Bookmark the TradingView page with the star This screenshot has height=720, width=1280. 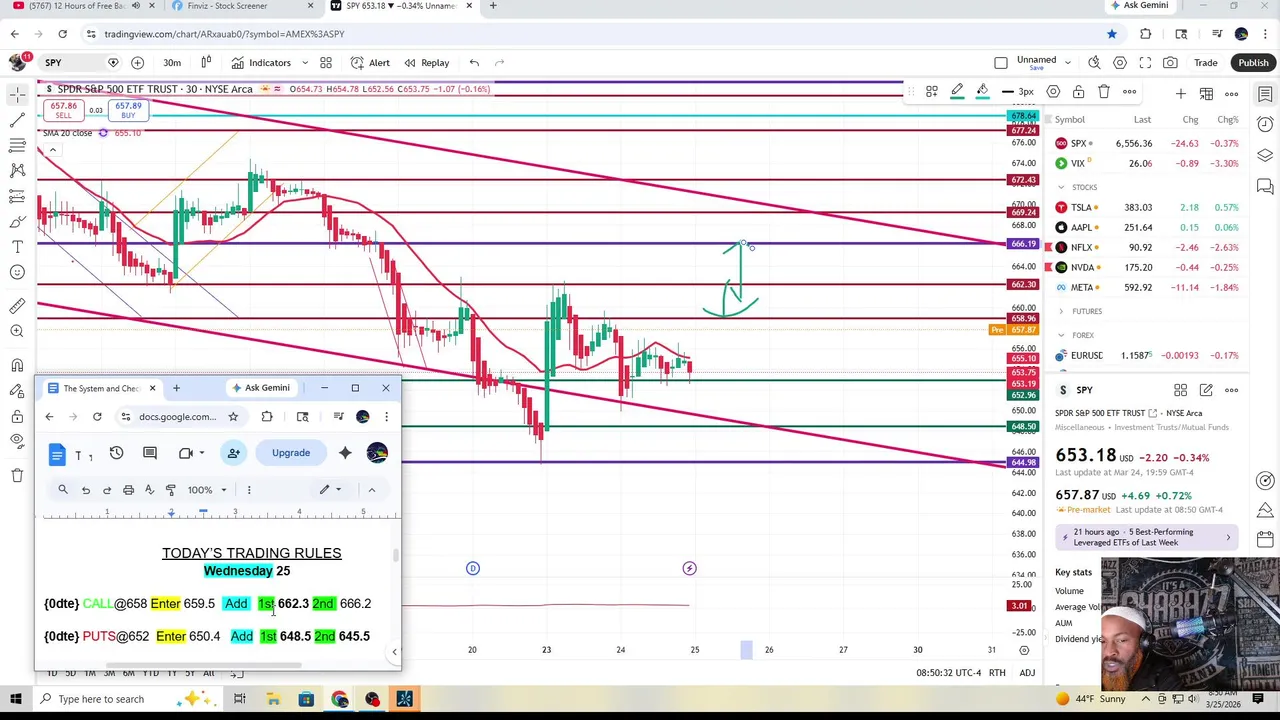tap(1112, 34)
